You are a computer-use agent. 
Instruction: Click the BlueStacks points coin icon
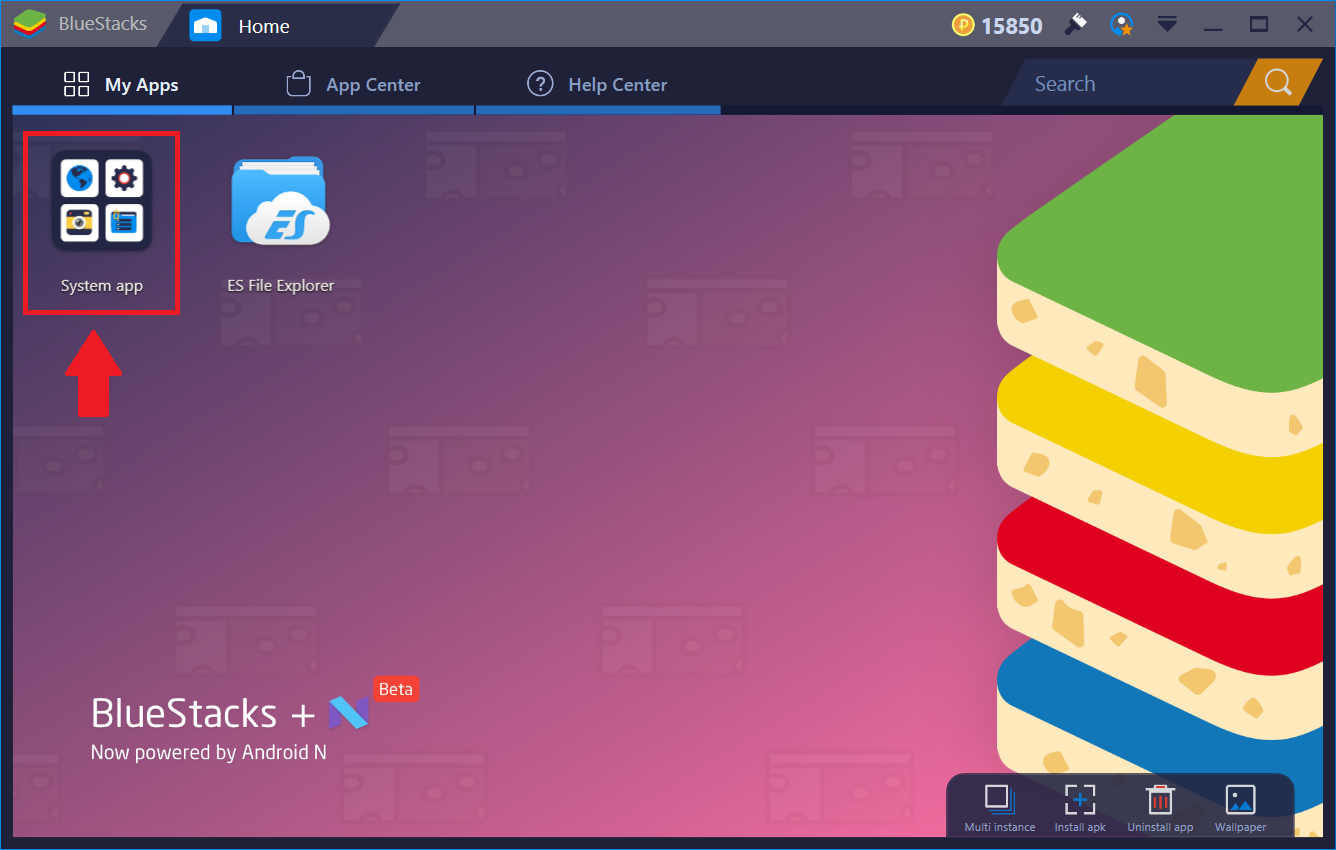pos(963,25)
